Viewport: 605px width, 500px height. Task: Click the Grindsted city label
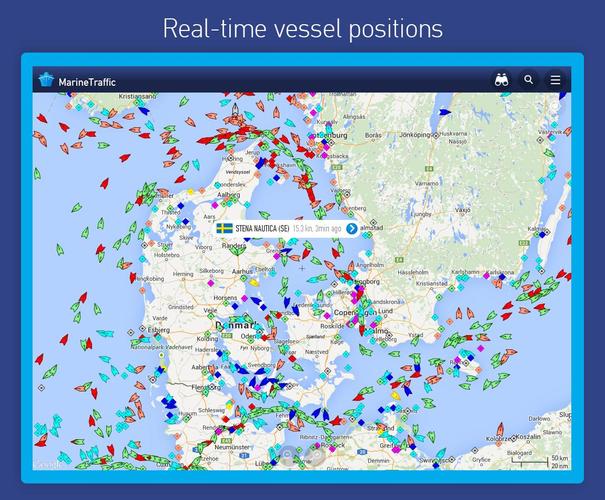point(181,307)
